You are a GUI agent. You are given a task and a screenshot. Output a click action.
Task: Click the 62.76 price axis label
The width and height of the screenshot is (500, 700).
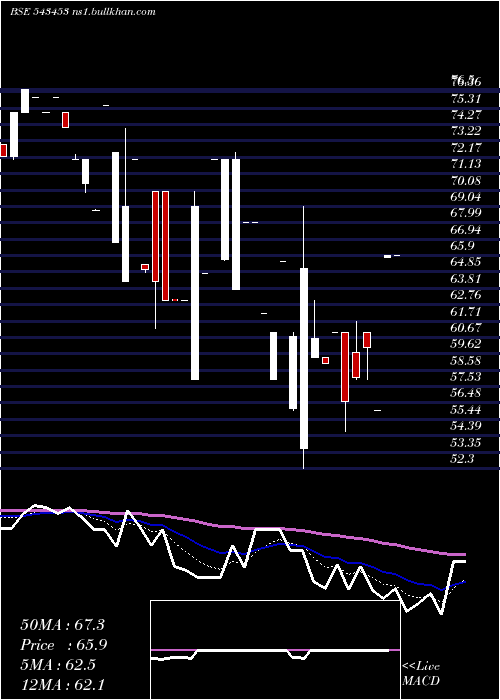(466, 295)
